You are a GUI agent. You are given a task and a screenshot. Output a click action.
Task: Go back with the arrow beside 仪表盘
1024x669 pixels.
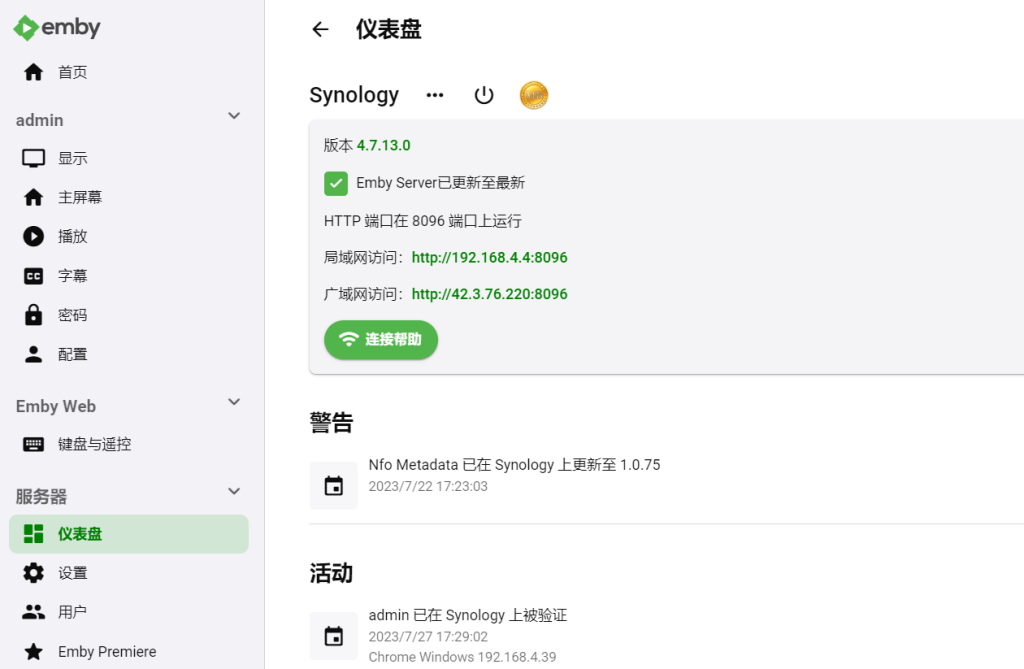click(320, 29)
